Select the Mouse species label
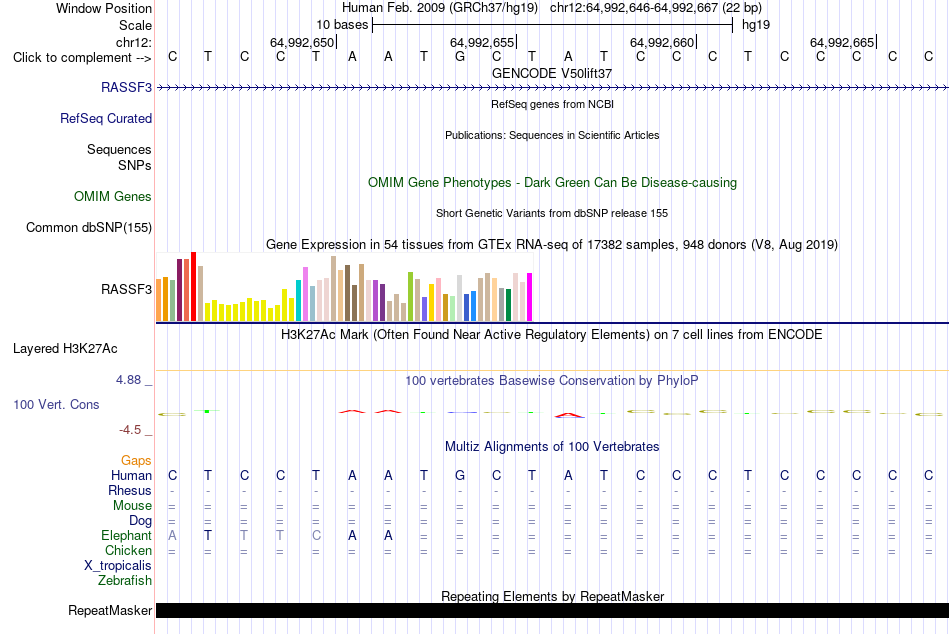The width and height of the screenshot is (950, 634). [132, 506]
